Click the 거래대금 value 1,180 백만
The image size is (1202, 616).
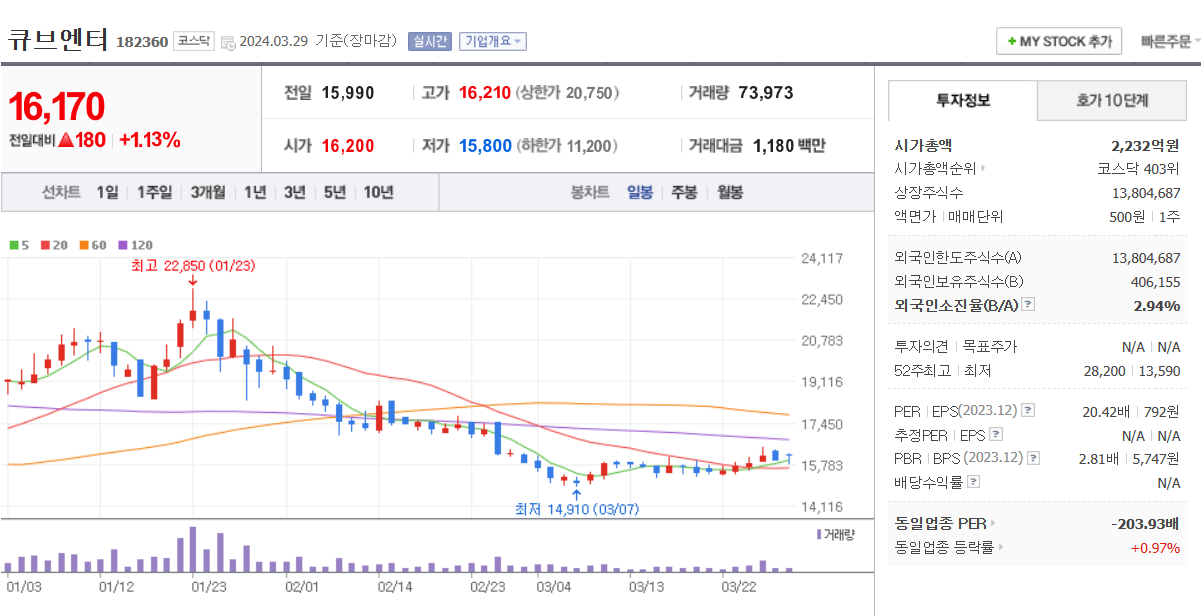[x=789, y=146]
